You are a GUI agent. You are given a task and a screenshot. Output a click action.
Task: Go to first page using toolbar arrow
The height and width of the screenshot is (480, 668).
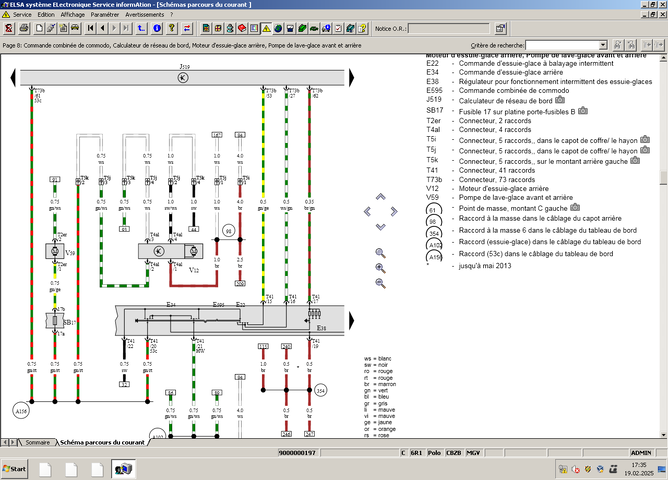[x=89, y=29]
